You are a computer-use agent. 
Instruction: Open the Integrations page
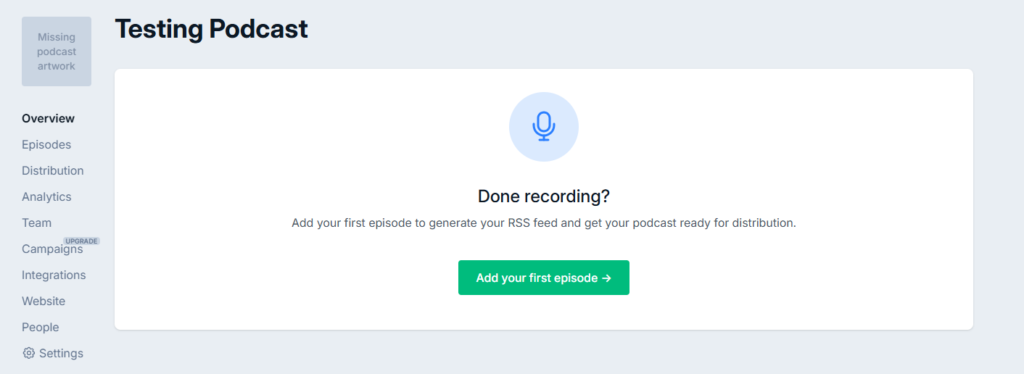pos(54,275)
